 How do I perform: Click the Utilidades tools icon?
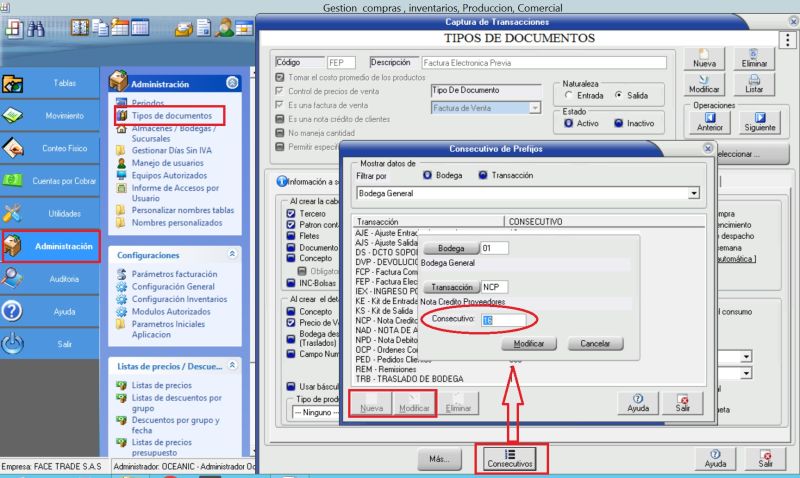point(14,213)
